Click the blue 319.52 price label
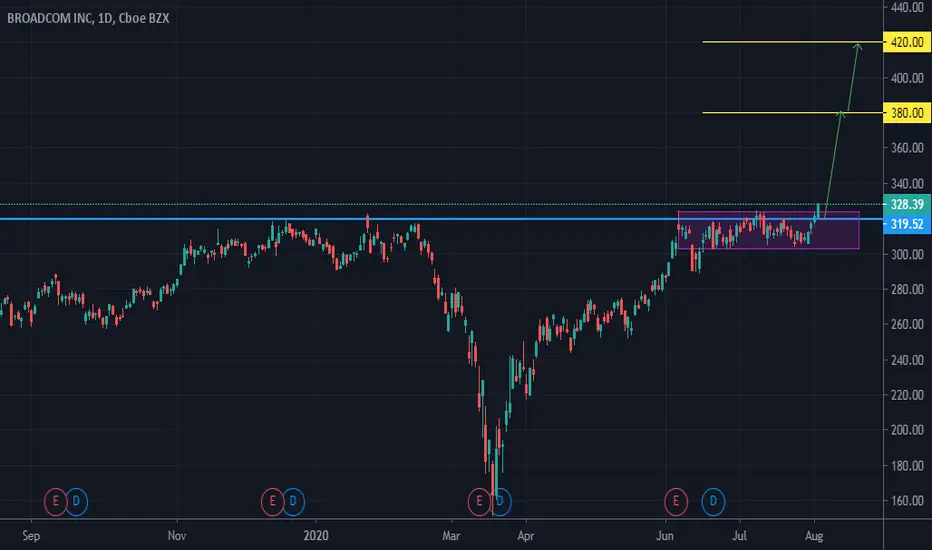932x550 pixels. click(x=907, y=224)
